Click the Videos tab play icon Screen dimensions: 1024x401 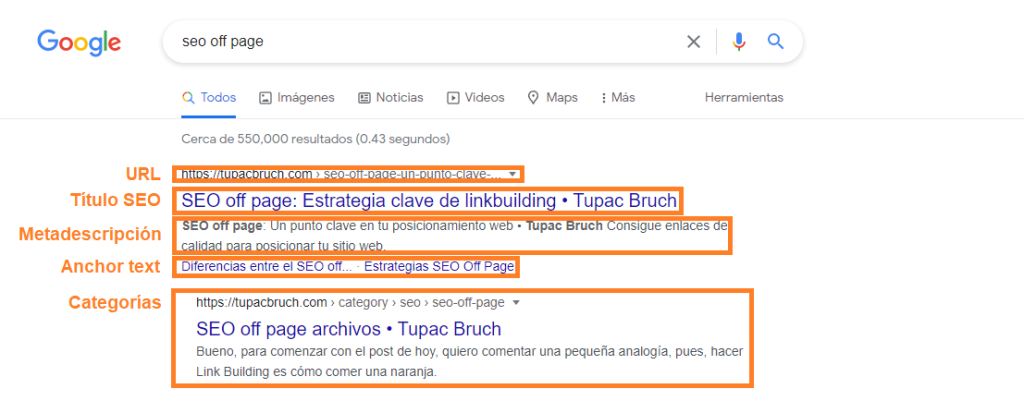[453, 98]
